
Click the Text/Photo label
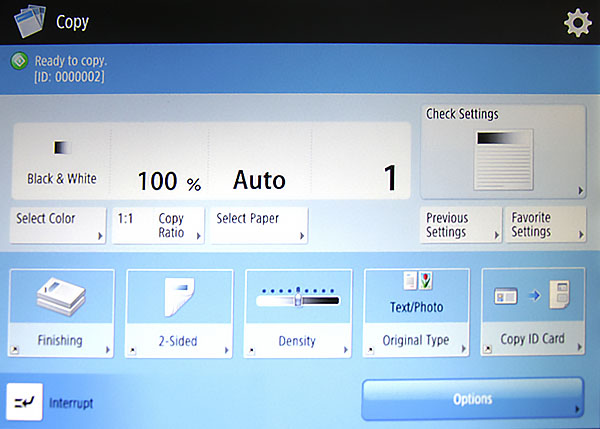click(x=416, y=307)
